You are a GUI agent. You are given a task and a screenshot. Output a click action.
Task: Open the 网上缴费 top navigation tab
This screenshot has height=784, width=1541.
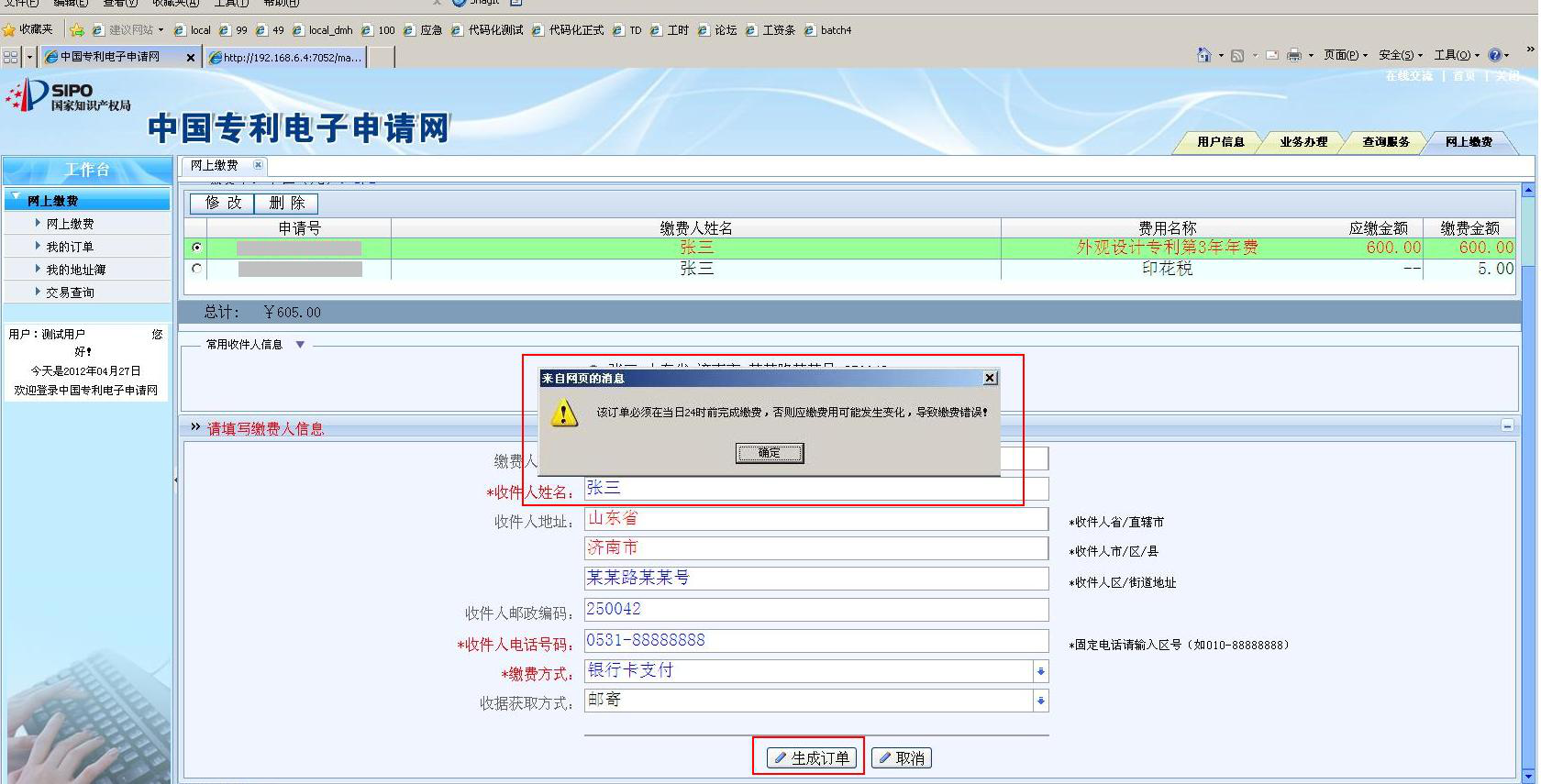point(1469,142)
